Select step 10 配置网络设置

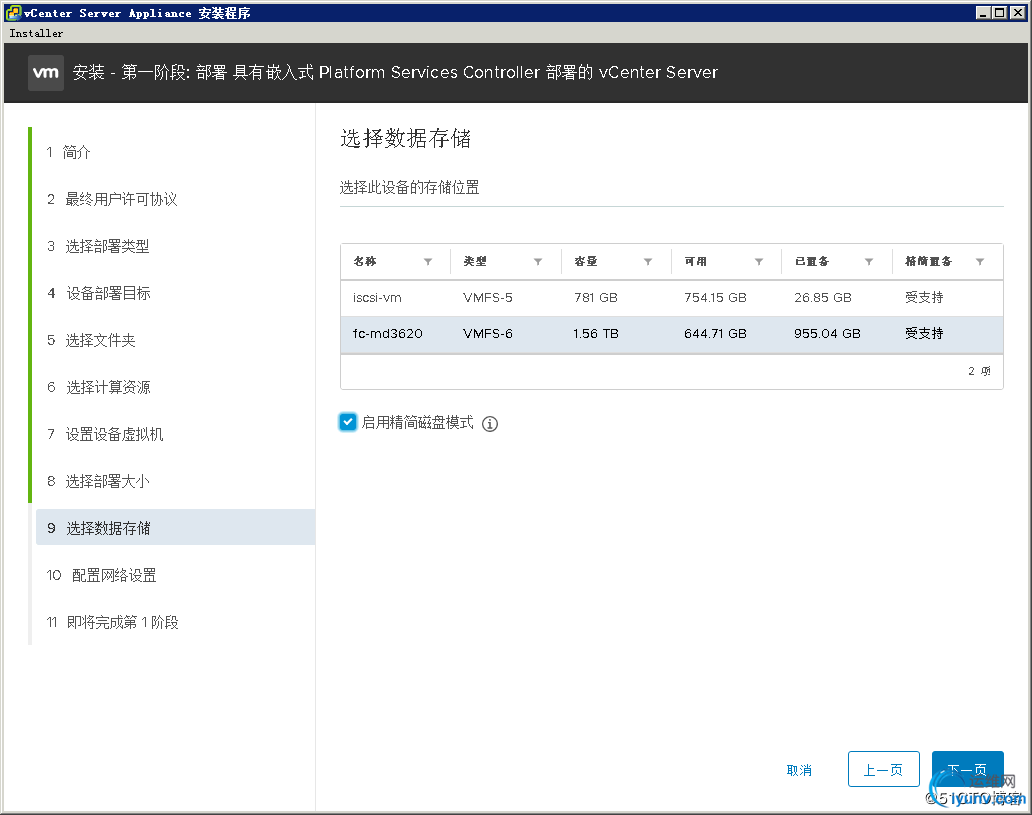click(x=101, y=575)
